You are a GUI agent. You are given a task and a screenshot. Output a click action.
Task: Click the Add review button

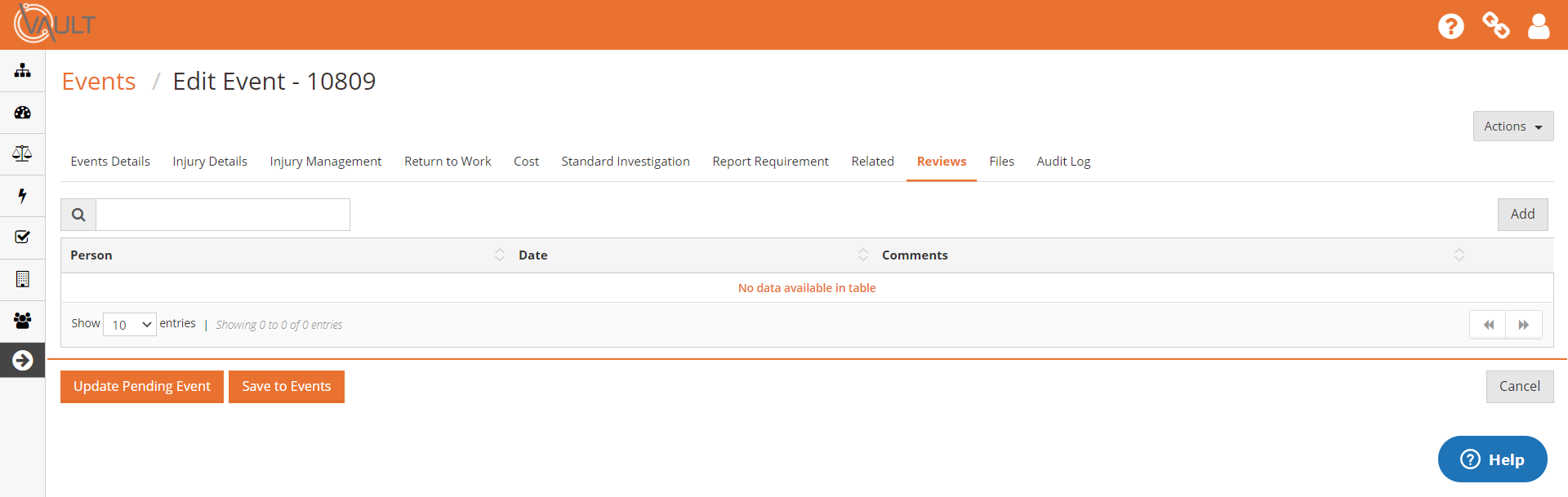(1522, 215)
